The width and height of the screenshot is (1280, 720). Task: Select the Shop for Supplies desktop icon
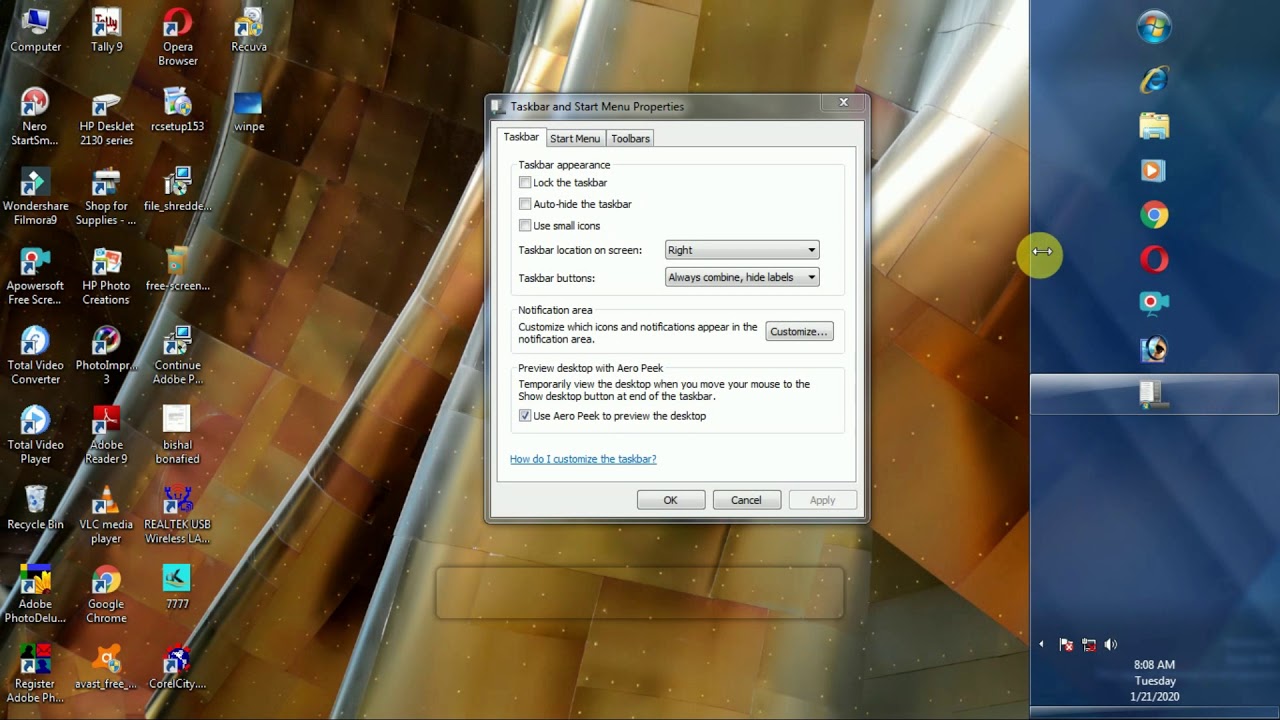click(x=106, y=196)
